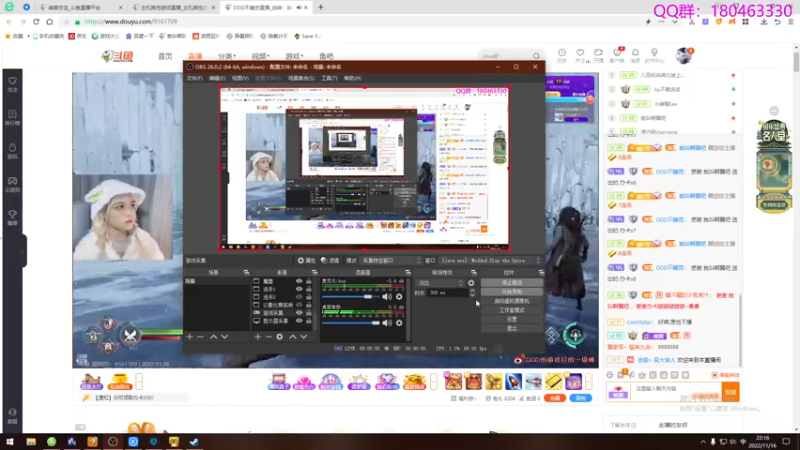Open OBS 文件(F) File menu
The image size is (800, 450).
point(194,78)
